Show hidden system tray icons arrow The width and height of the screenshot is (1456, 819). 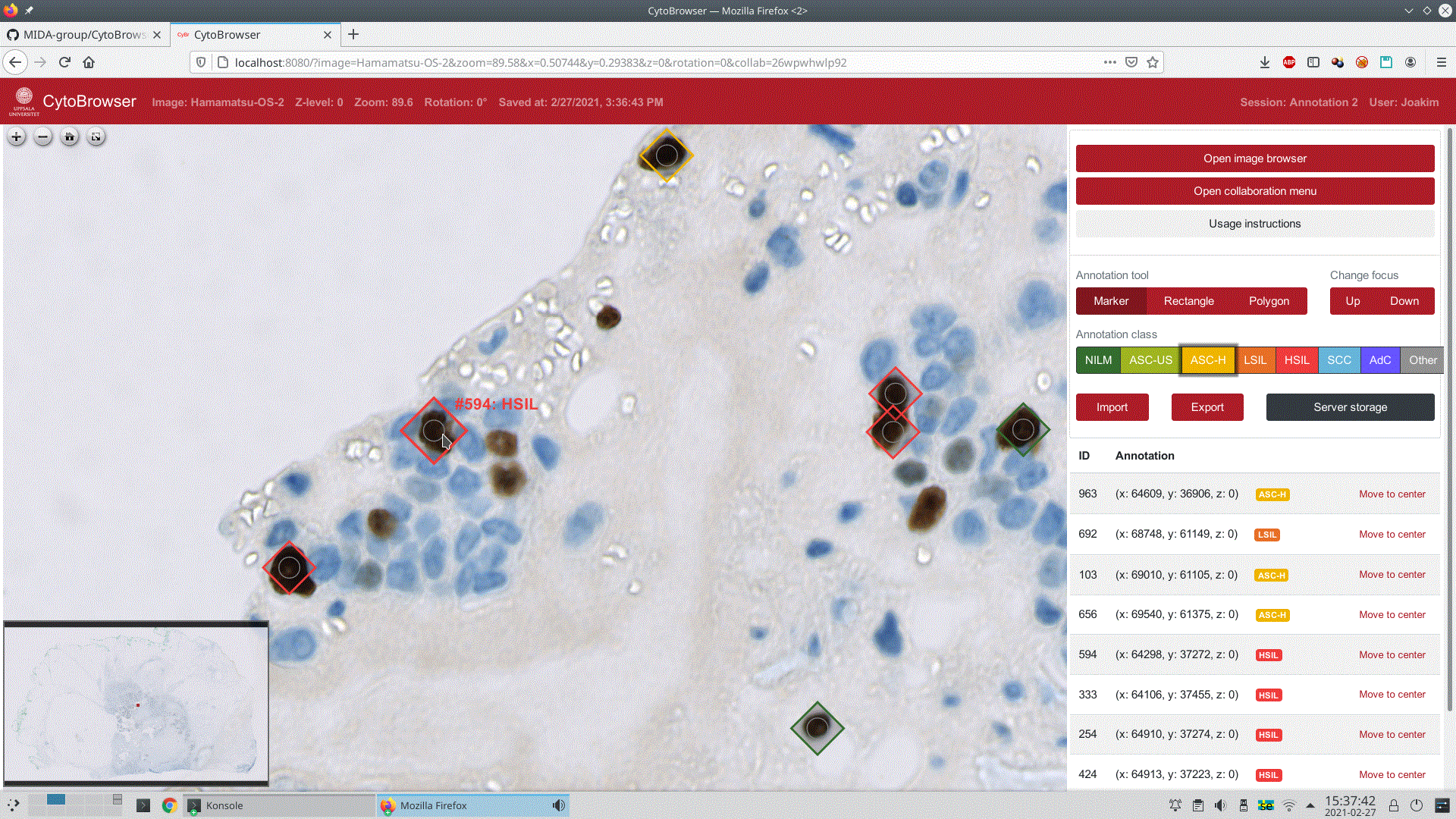(1310, 805)
